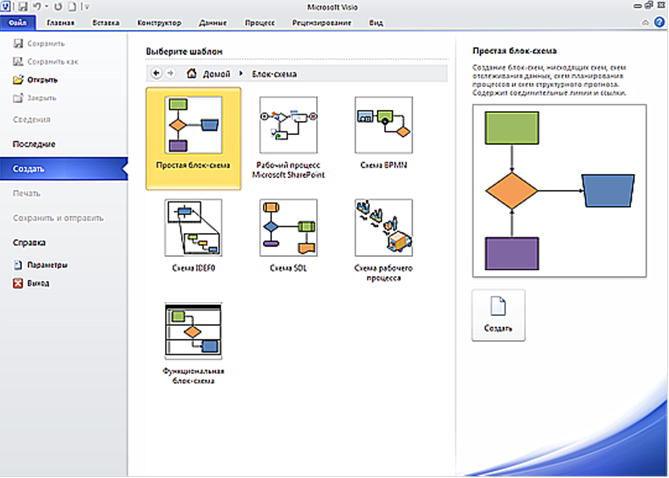The width and height of the screenshot is (669, 478).
Task: Click Открыть in the backstage menu
Action: coord(35,80)
